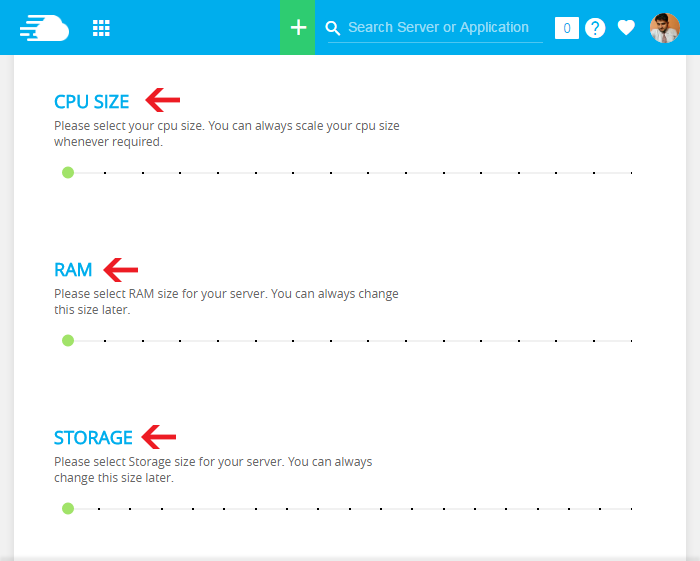The height and width of the screenshot is (561, 700).
Task: Open the notification counter showing 0
Action: click(567, 28)
